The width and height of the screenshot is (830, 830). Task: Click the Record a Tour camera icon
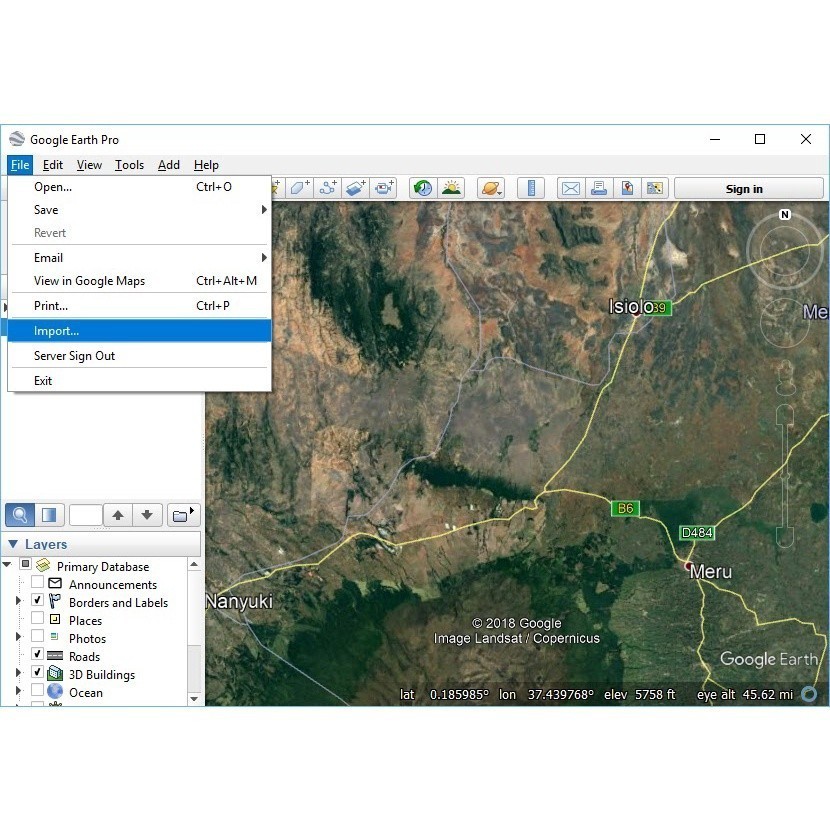point(384,188)
